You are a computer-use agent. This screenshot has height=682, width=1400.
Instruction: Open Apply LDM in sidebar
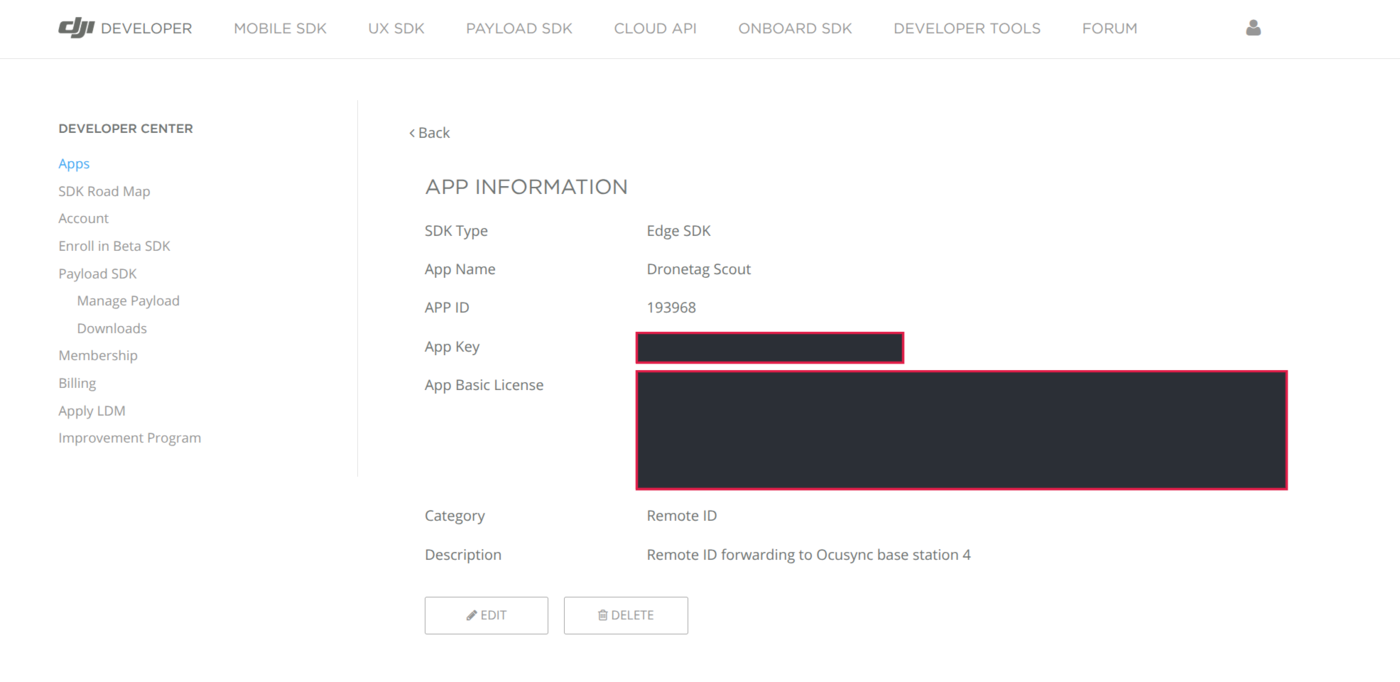[92, 410]
